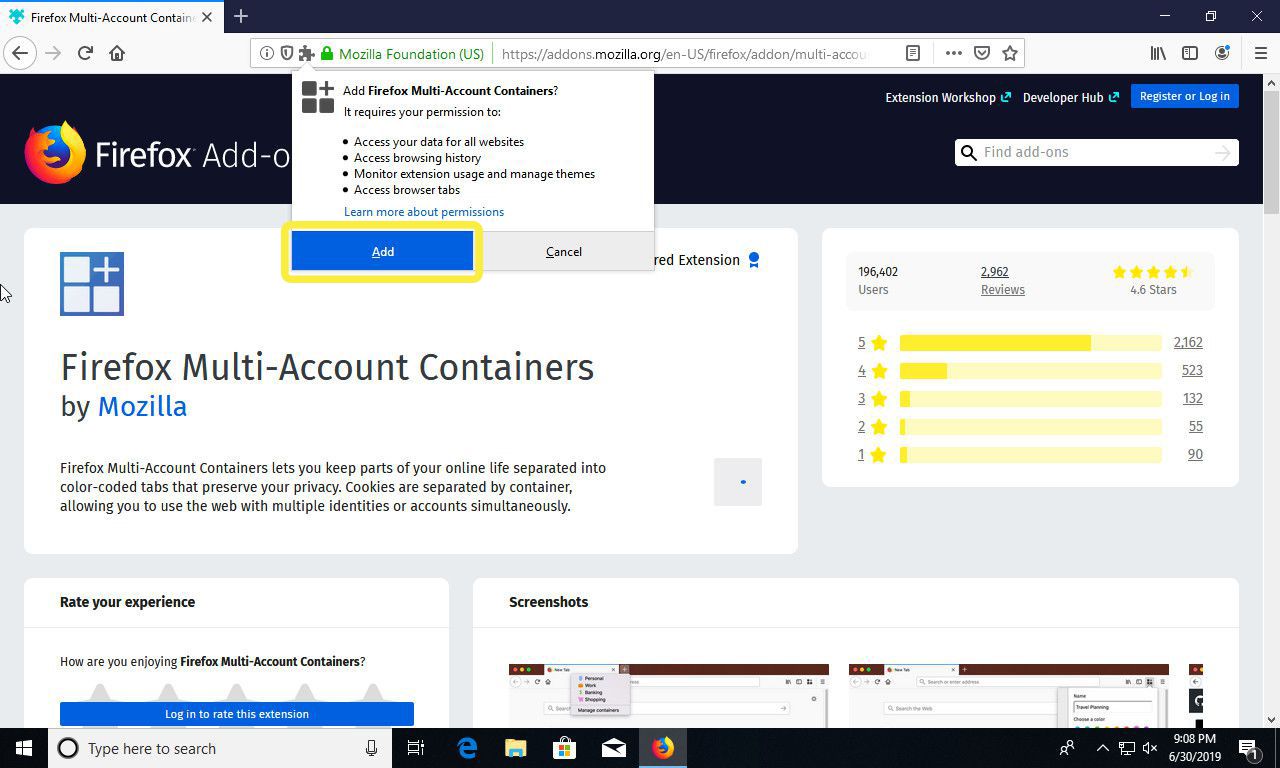Click the three-star rating bar
1280x768 pixels.
(x=1031, y=398)
